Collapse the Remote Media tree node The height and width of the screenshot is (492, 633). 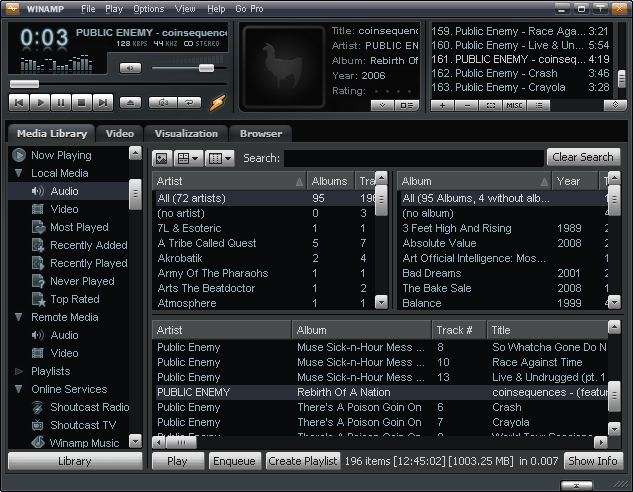19,317
